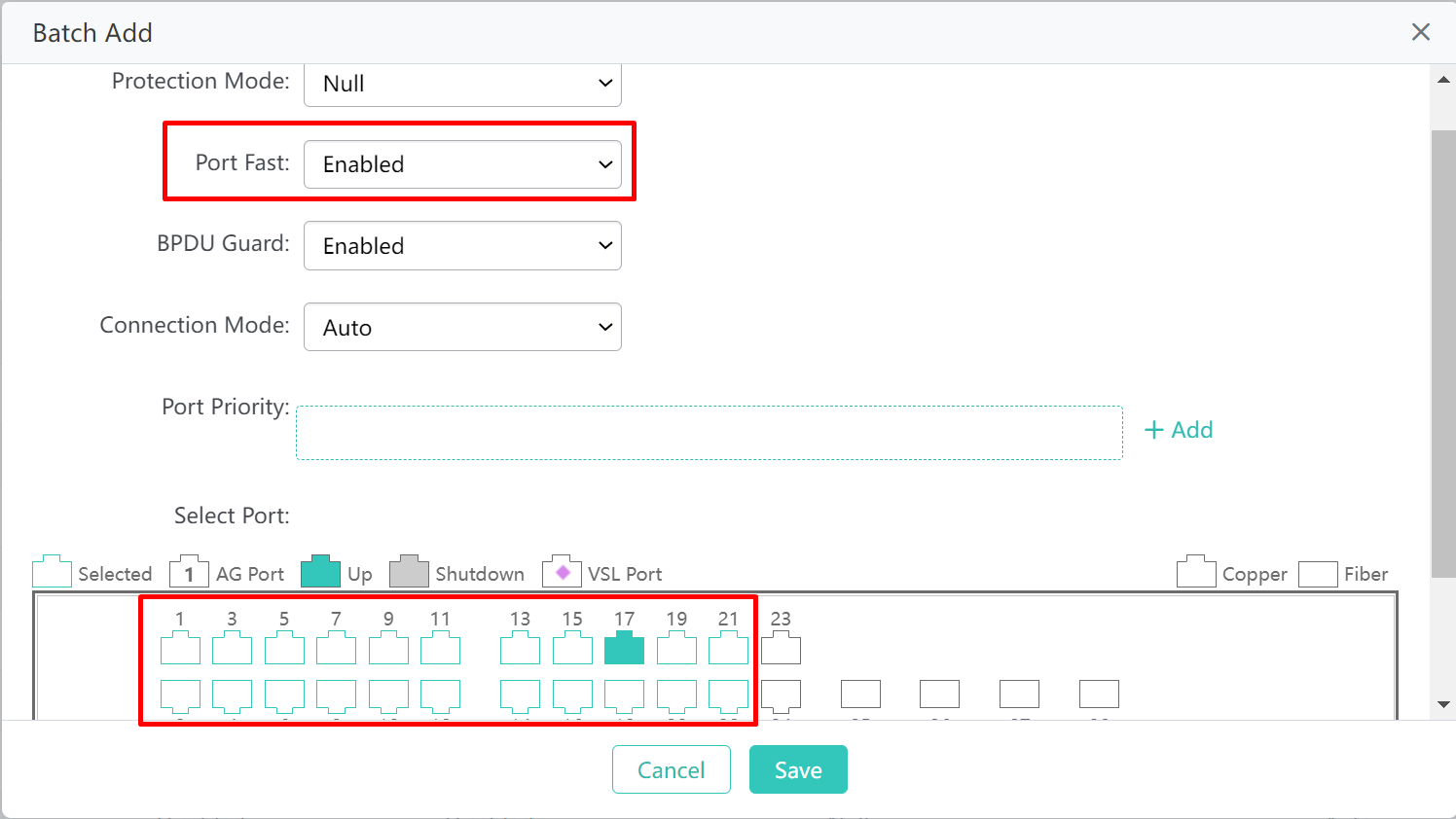The width and height of the screenshot is (1456, 819).
Task: Click the Port Priority input field
Action: 710,432
